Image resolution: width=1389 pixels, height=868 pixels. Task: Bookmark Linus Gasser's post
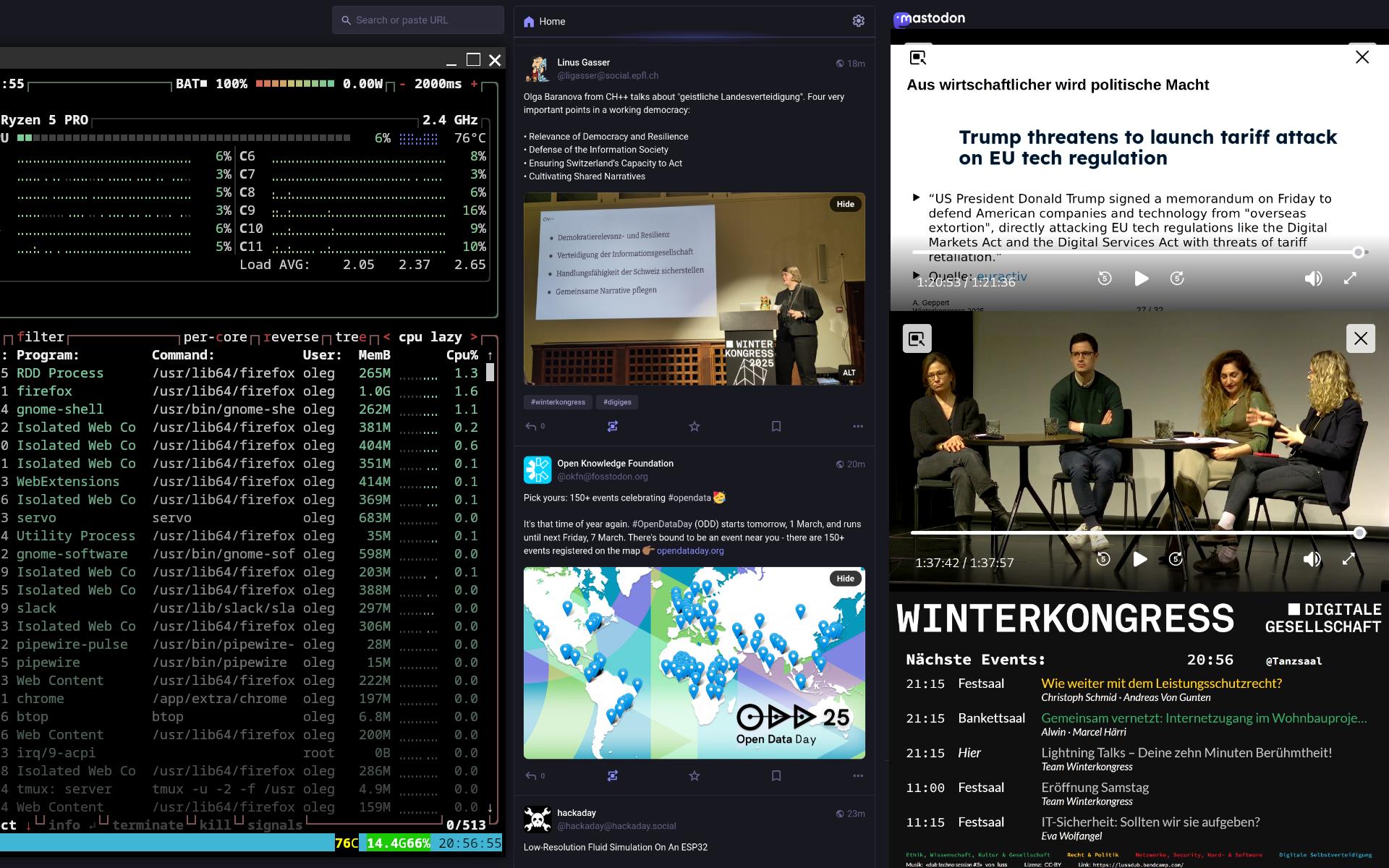[776, 427]
